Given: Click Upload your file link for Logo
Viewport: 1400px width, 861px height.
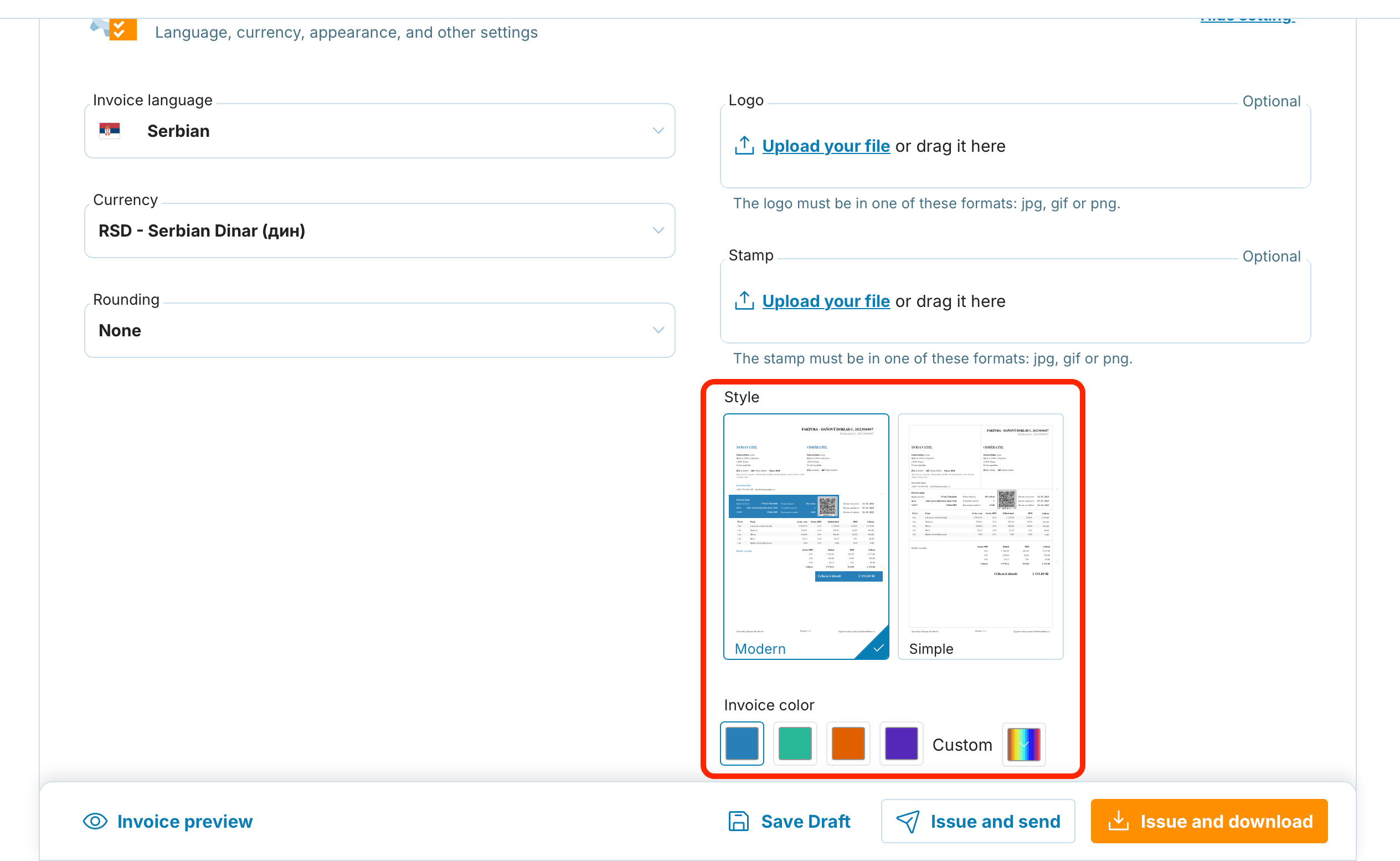Looking at the screenshot, I should pos(826,146).
